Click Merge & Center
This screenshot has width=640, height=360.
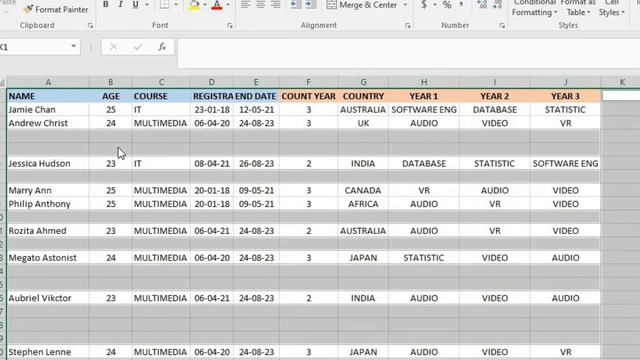point(362,5)
